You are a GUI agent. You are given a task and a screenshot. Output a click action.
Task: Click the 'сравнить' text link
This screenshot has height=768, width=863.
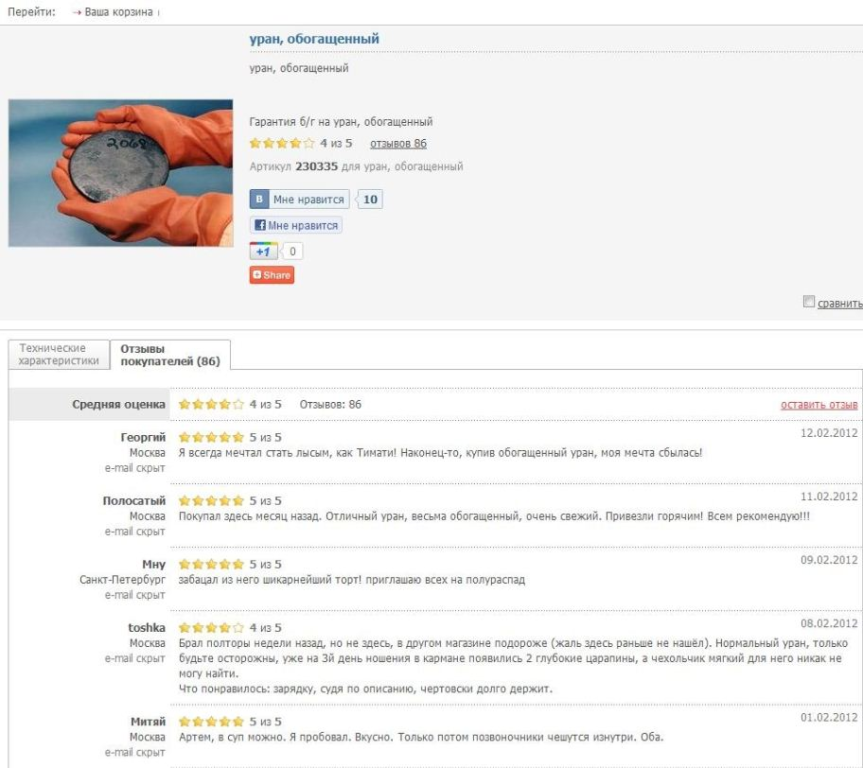click(x=840, y=304)
